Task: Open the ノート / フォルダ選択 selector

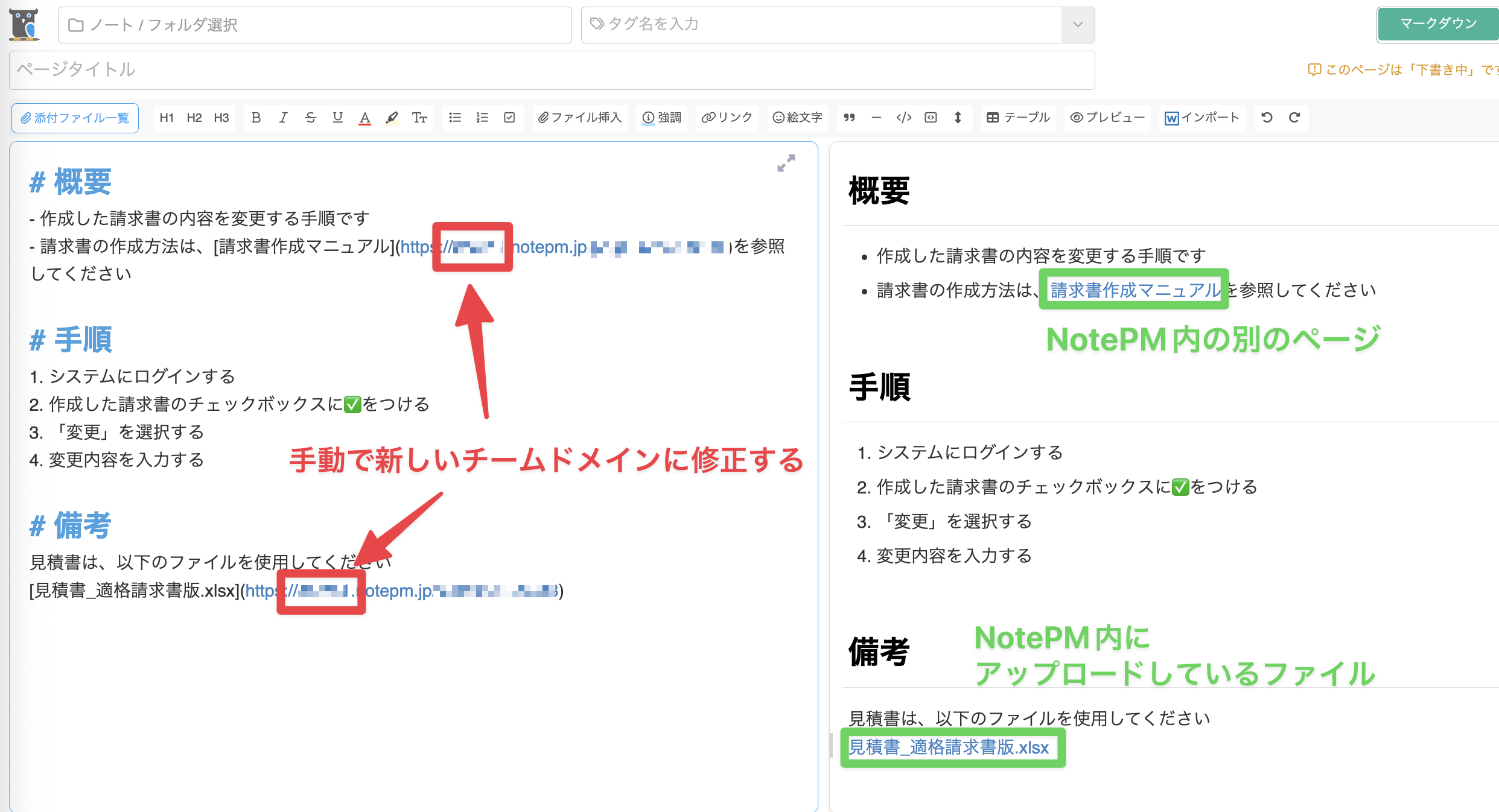Action: click(314, 25)
